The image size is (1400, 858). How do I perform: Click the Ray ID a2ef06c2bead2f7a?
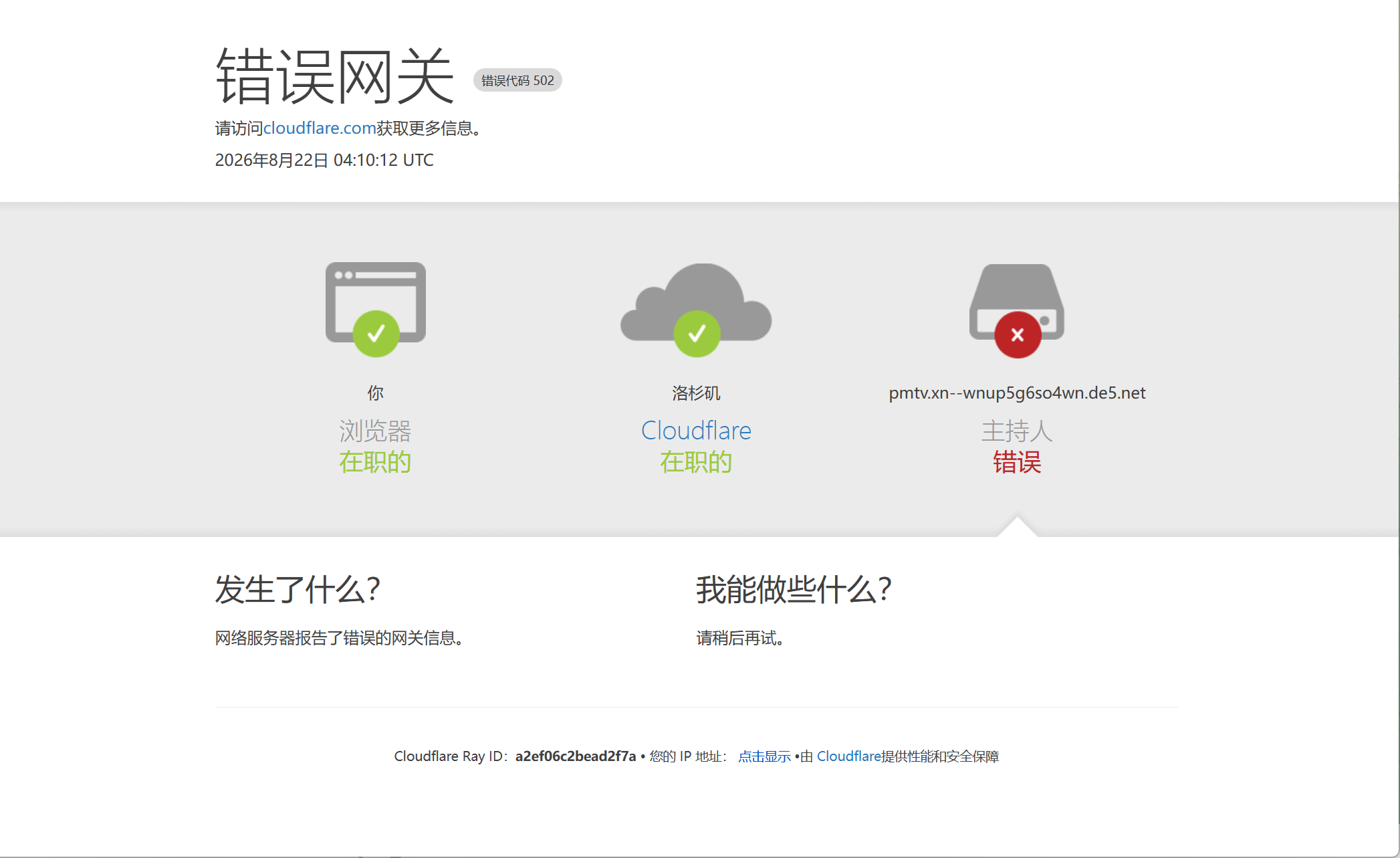576,756
